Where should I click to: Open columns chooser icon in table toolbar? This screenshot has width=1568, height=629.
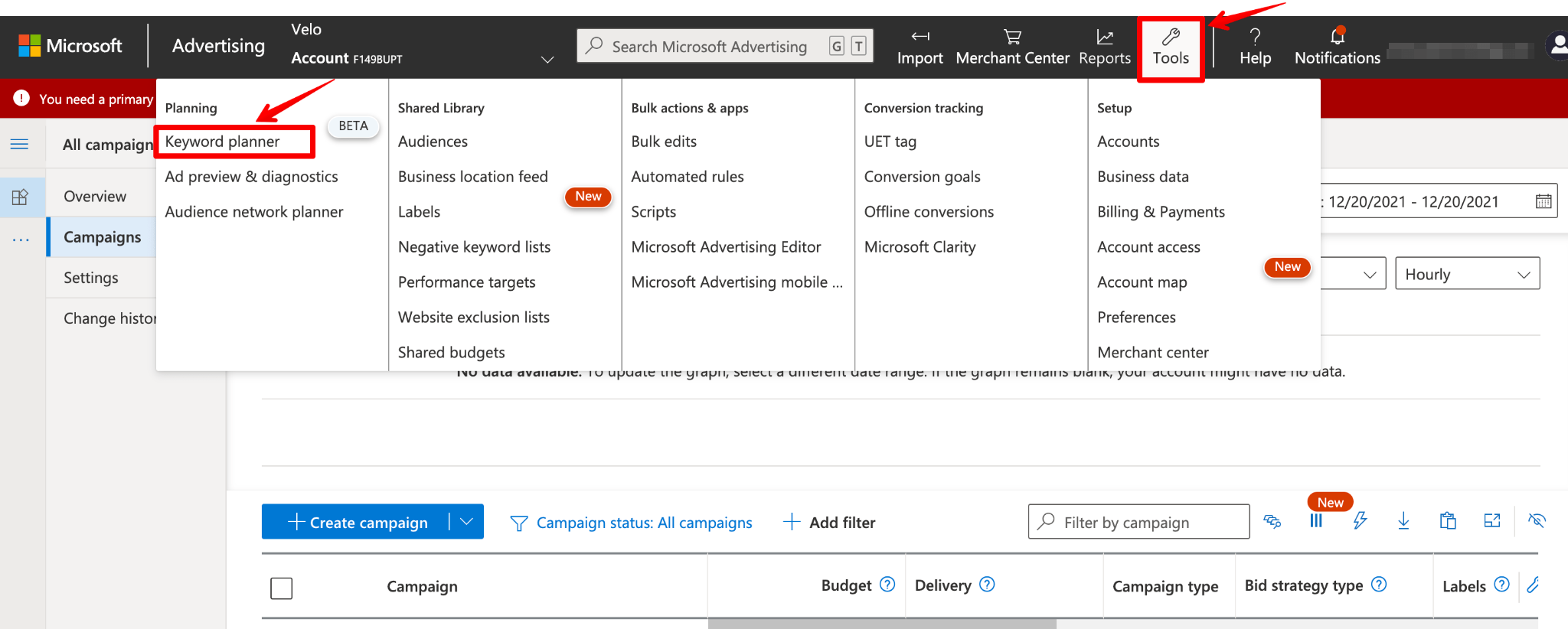pos(1316,521)
